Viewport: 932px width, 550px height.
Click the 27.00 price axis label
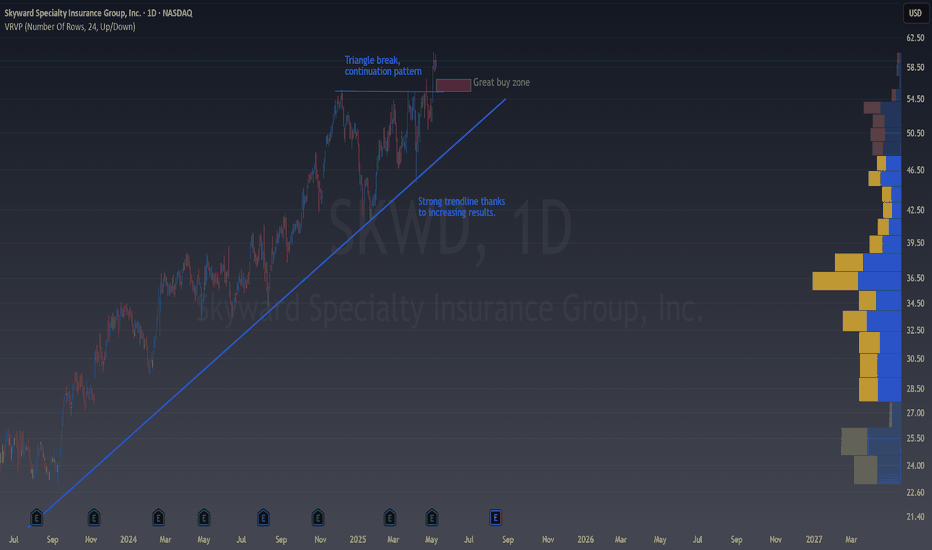pos(915,412)
